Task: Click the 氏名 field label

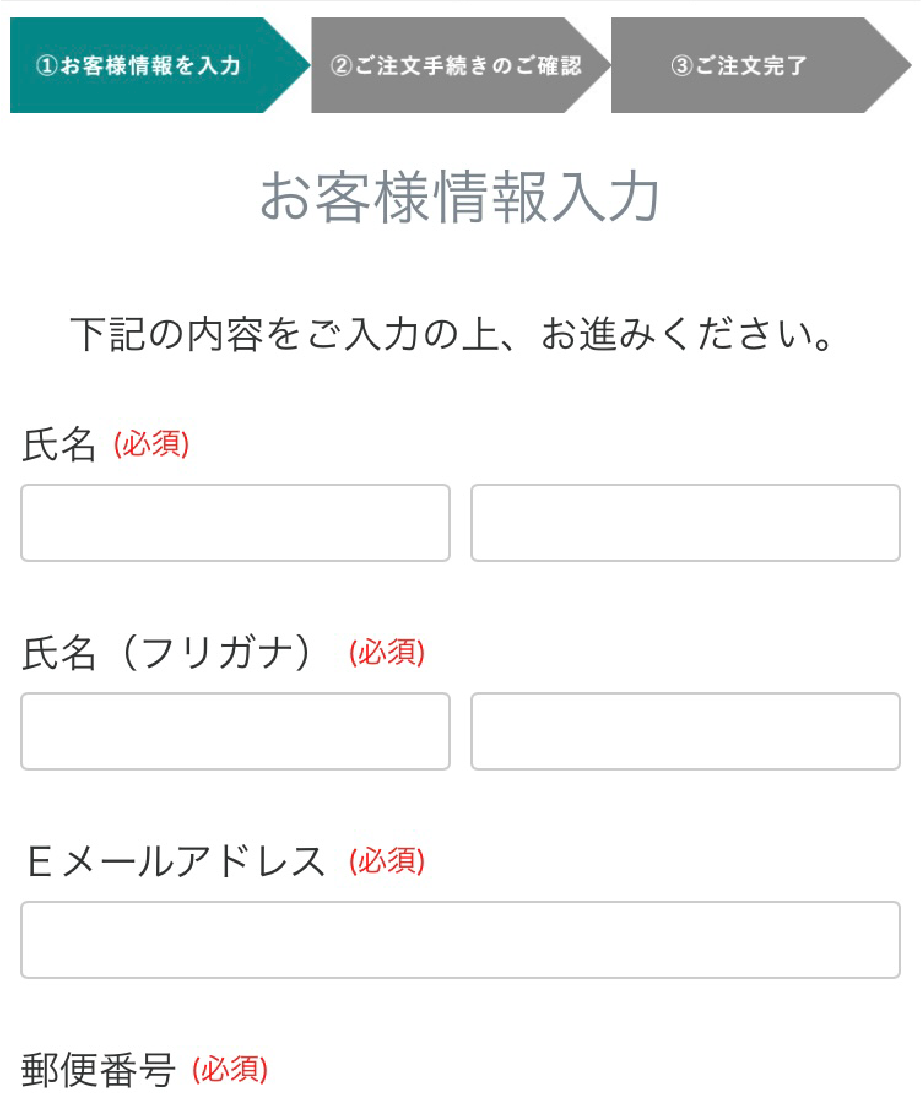Action: 59,445
